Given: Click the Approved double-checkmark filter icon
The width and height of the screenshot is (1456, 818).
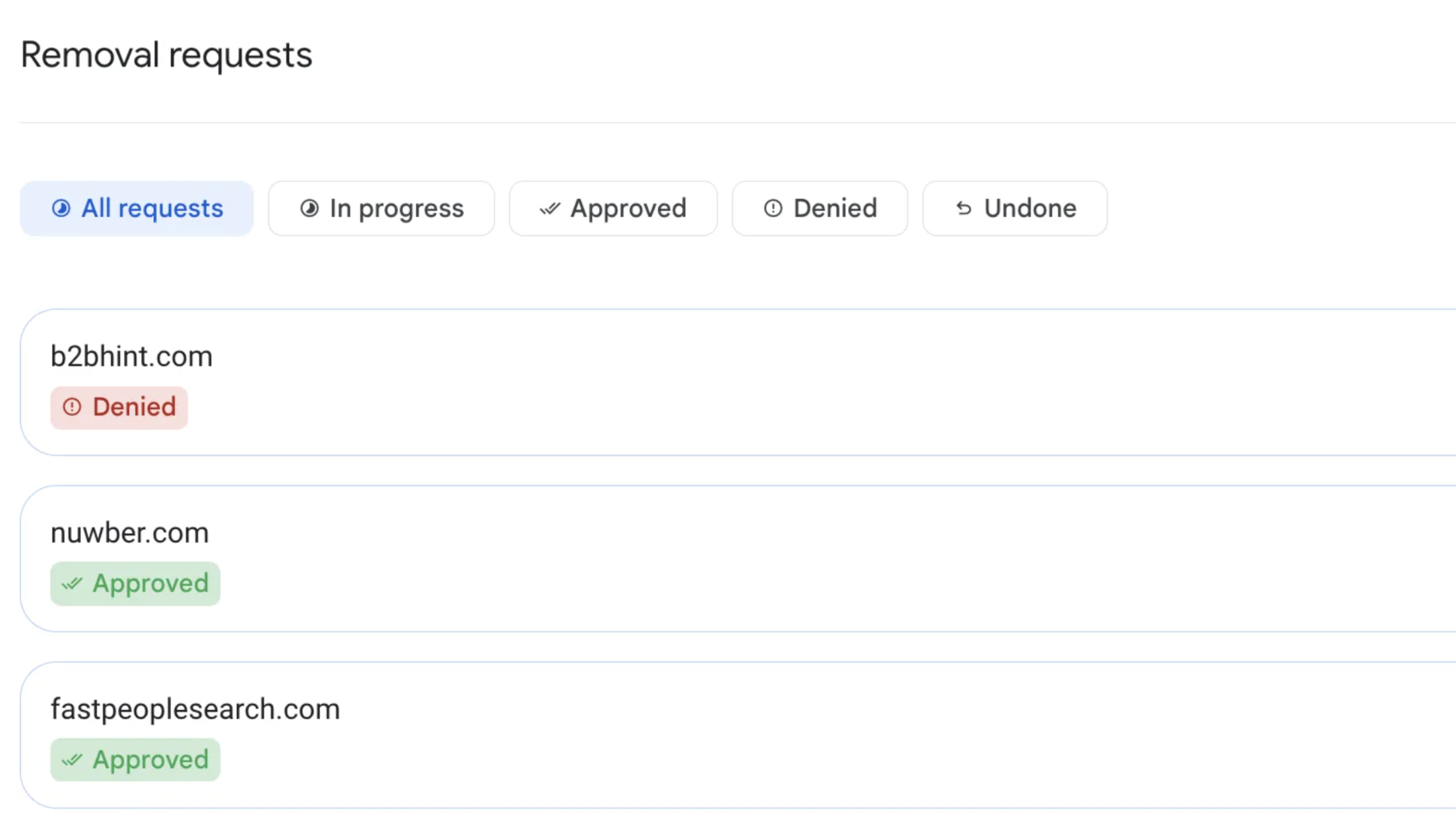Looking at the screenshot, I should [549, 208].
